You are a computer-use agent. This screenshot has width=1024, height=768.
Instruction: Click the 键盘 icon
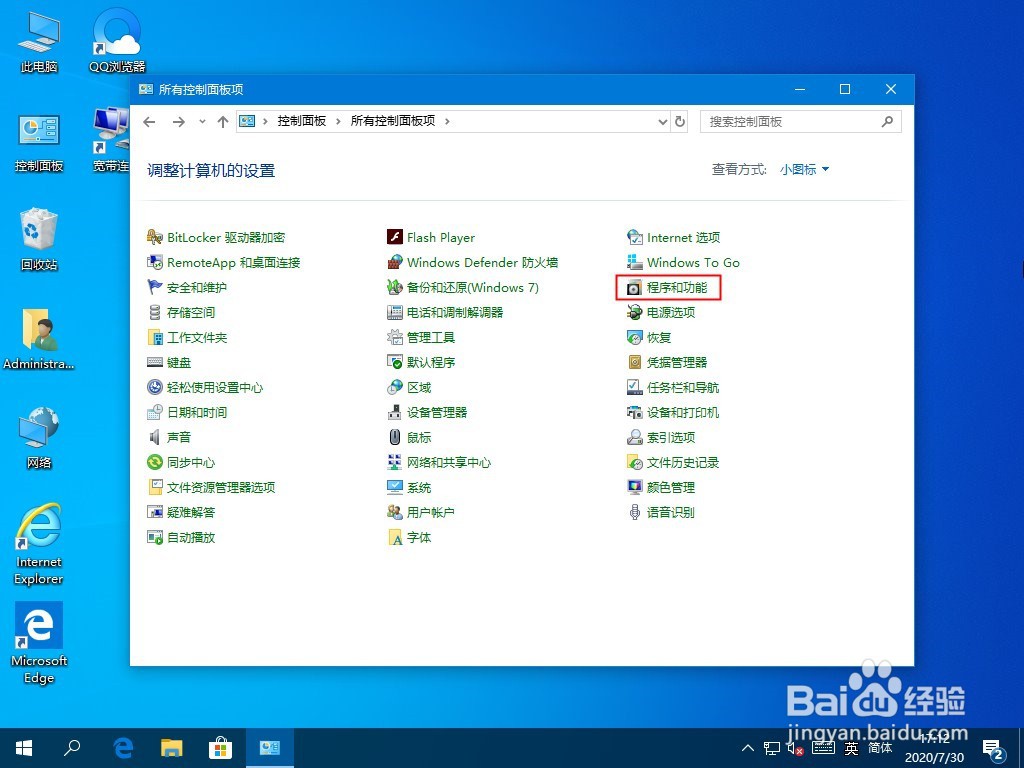pyautogui.click(x=155, y=362)
